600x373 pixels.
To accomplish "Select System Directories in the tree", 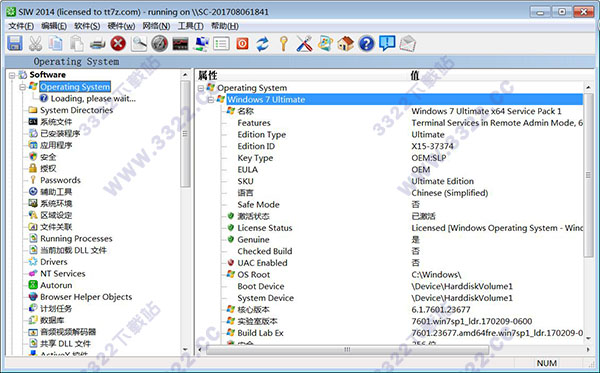I will (x=77, y=110).
